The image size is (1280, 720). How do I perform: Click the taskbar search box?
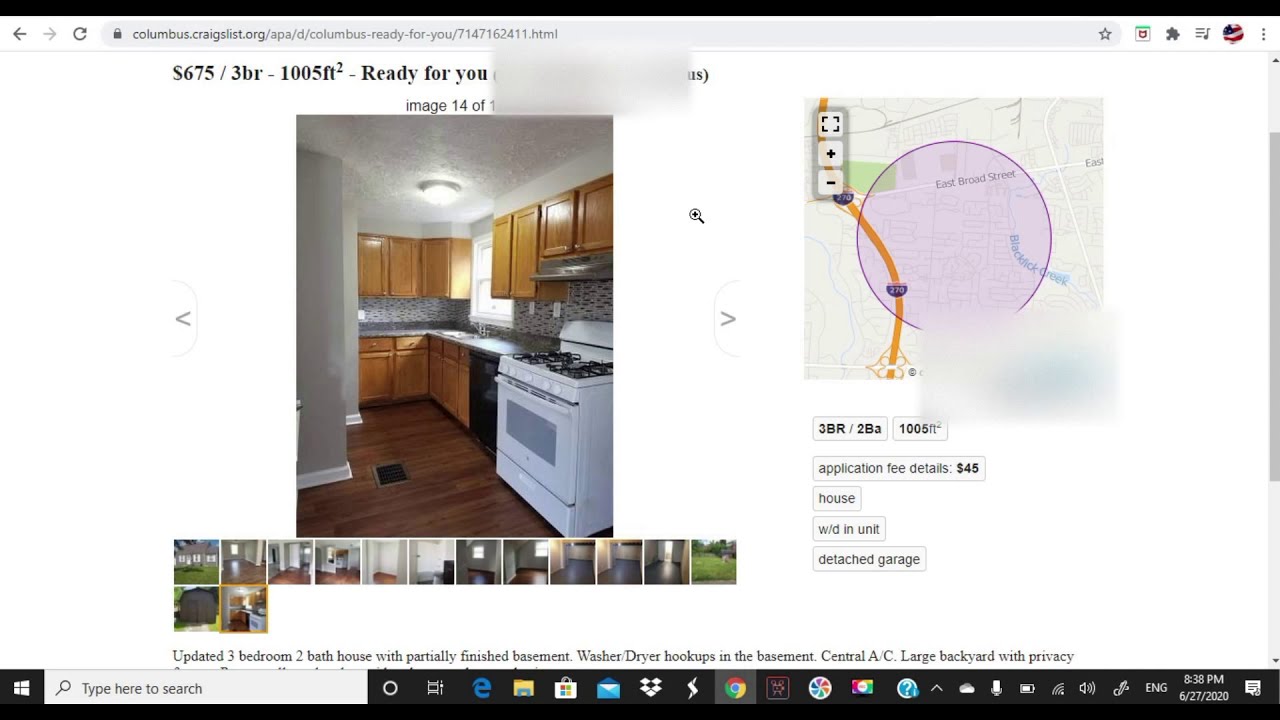click(207, 688)
